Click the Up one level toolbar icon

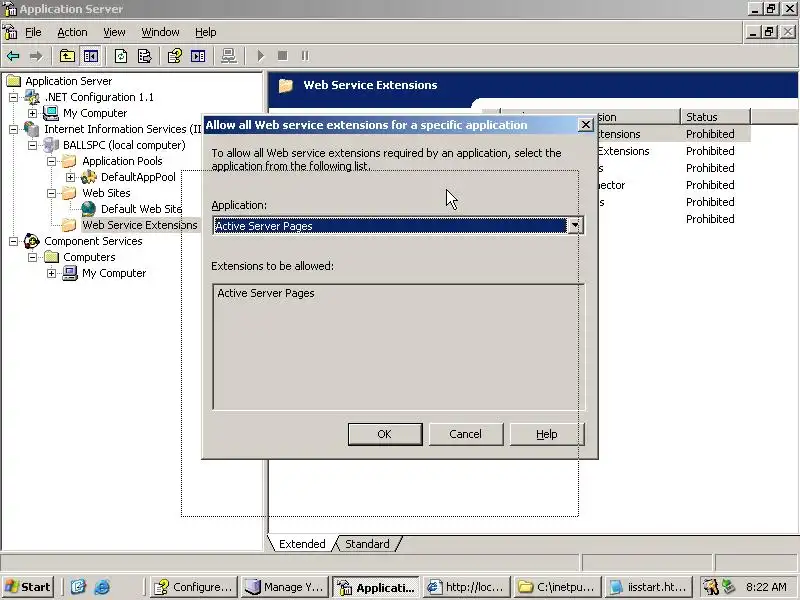tap(67, 56)
